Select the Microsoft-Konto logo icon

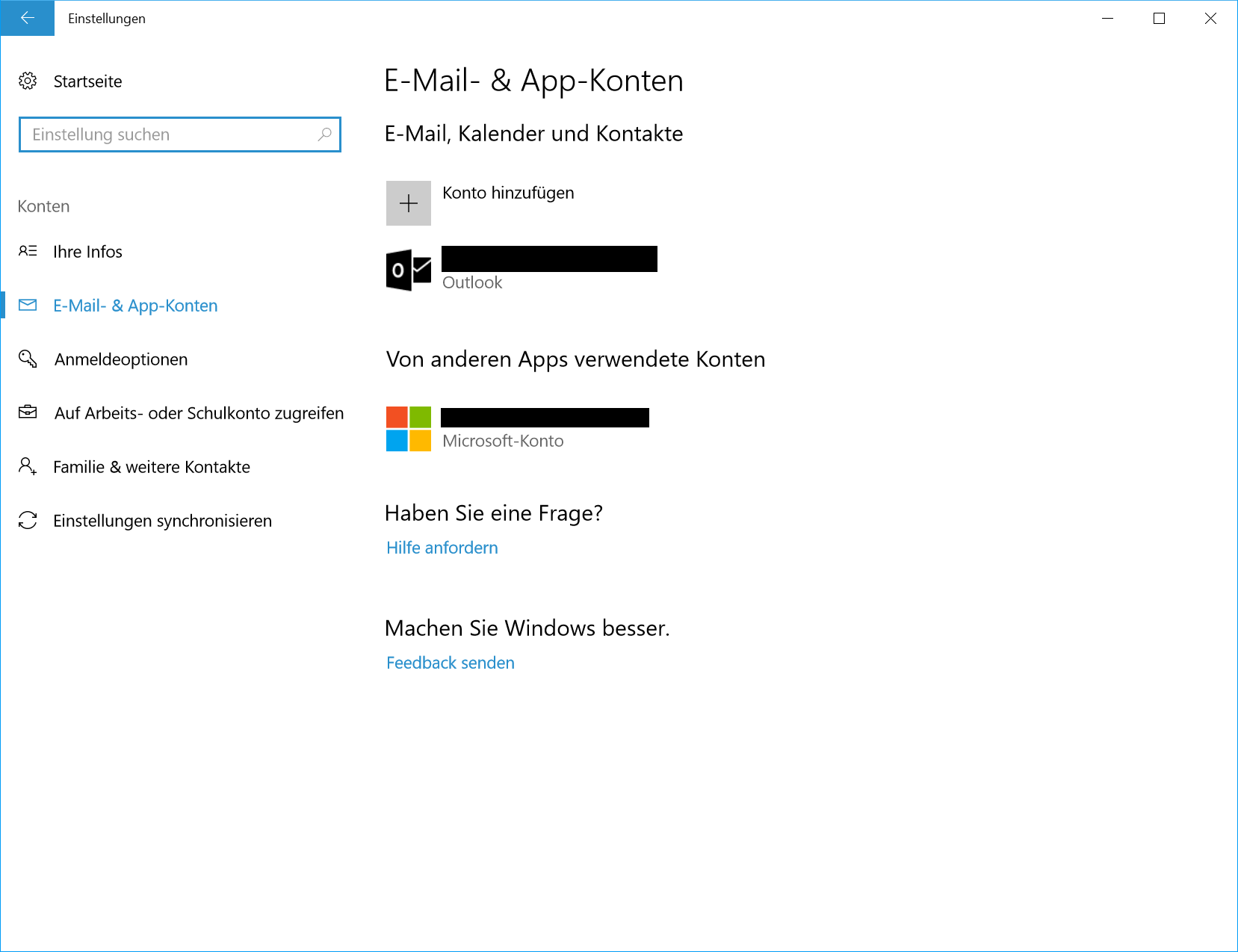coord(409,429)
